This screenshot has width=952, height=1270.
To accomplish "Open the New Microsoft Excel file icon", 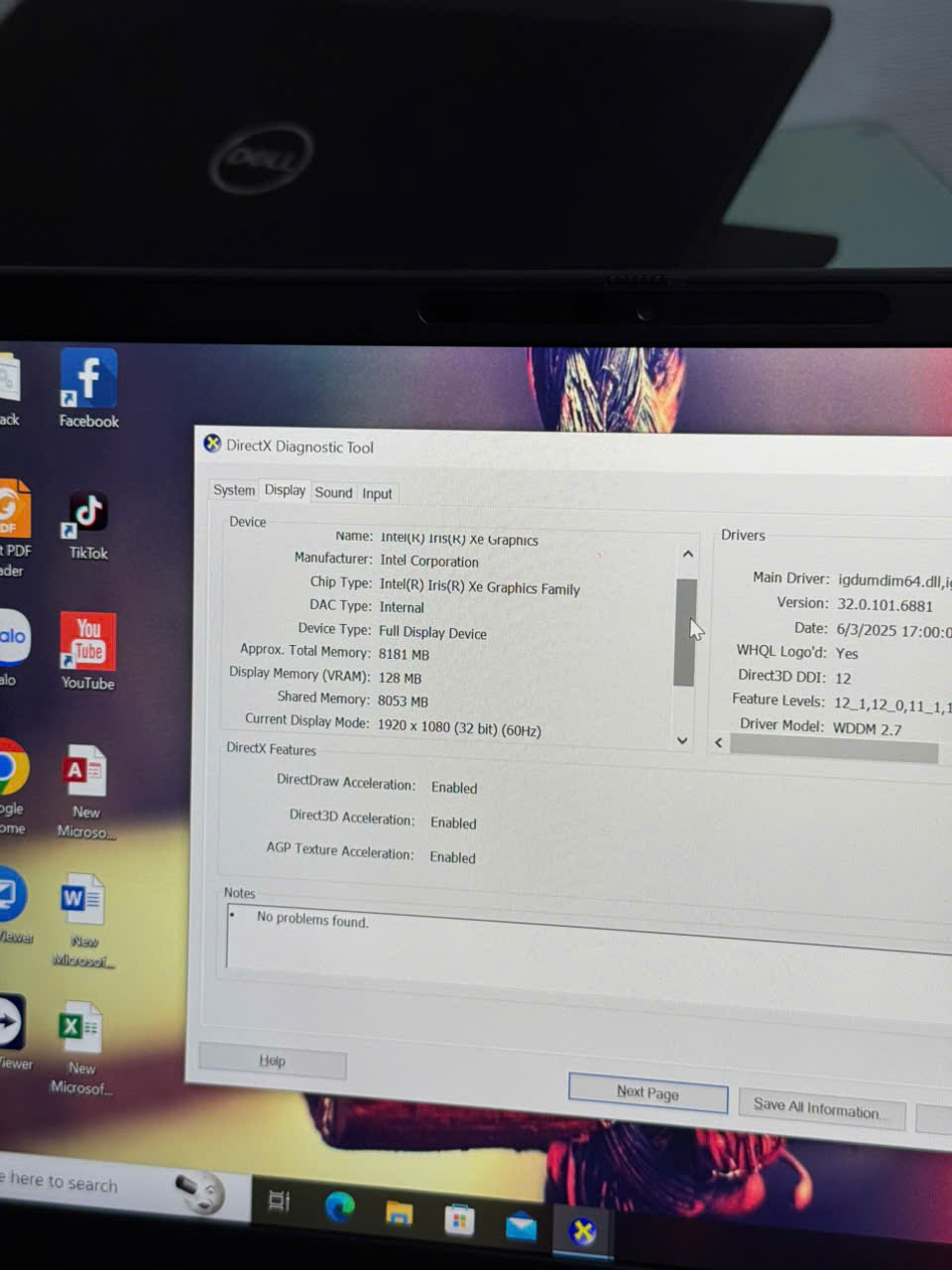I will tap(80, 1030).
